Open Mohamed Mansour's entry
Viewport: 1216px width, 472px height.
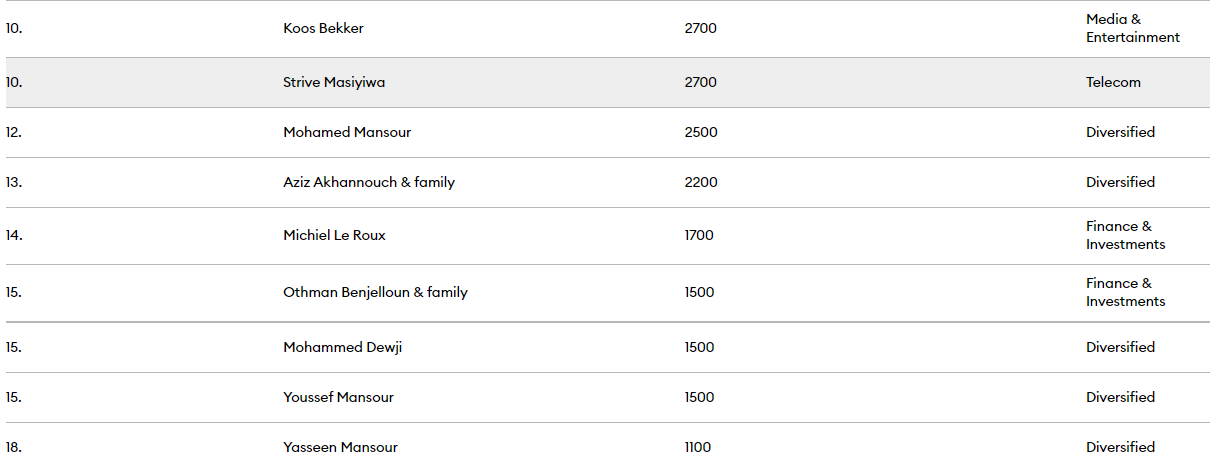pos(347,132)
